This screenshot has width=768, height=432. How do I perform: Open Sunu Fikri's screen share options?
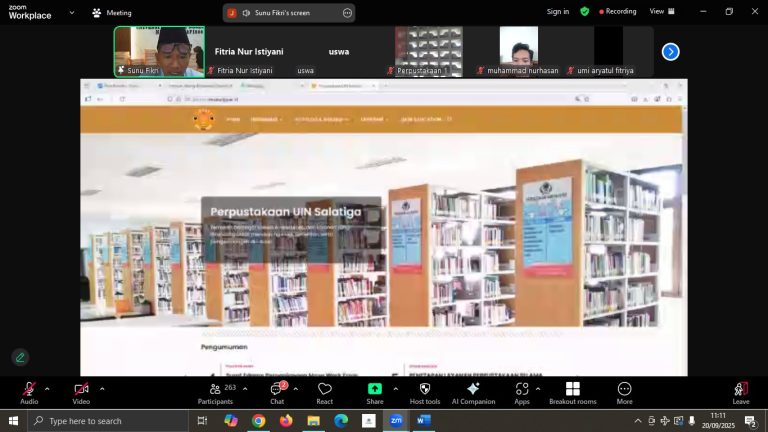coord(347,13)
